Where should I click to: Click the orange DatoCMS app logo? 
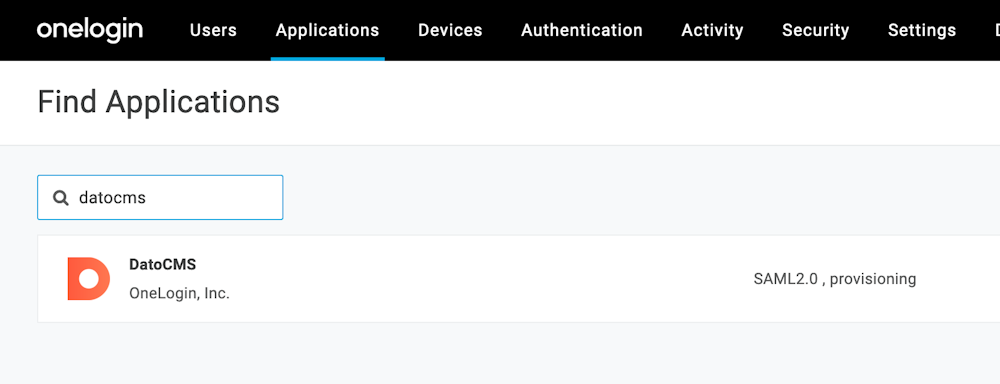(89, 279)
